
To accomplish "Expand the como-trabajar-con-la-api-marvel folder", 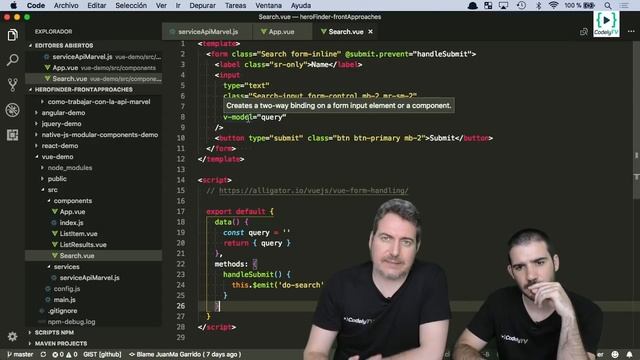I will pyautogui.click(x=99, y=102).
